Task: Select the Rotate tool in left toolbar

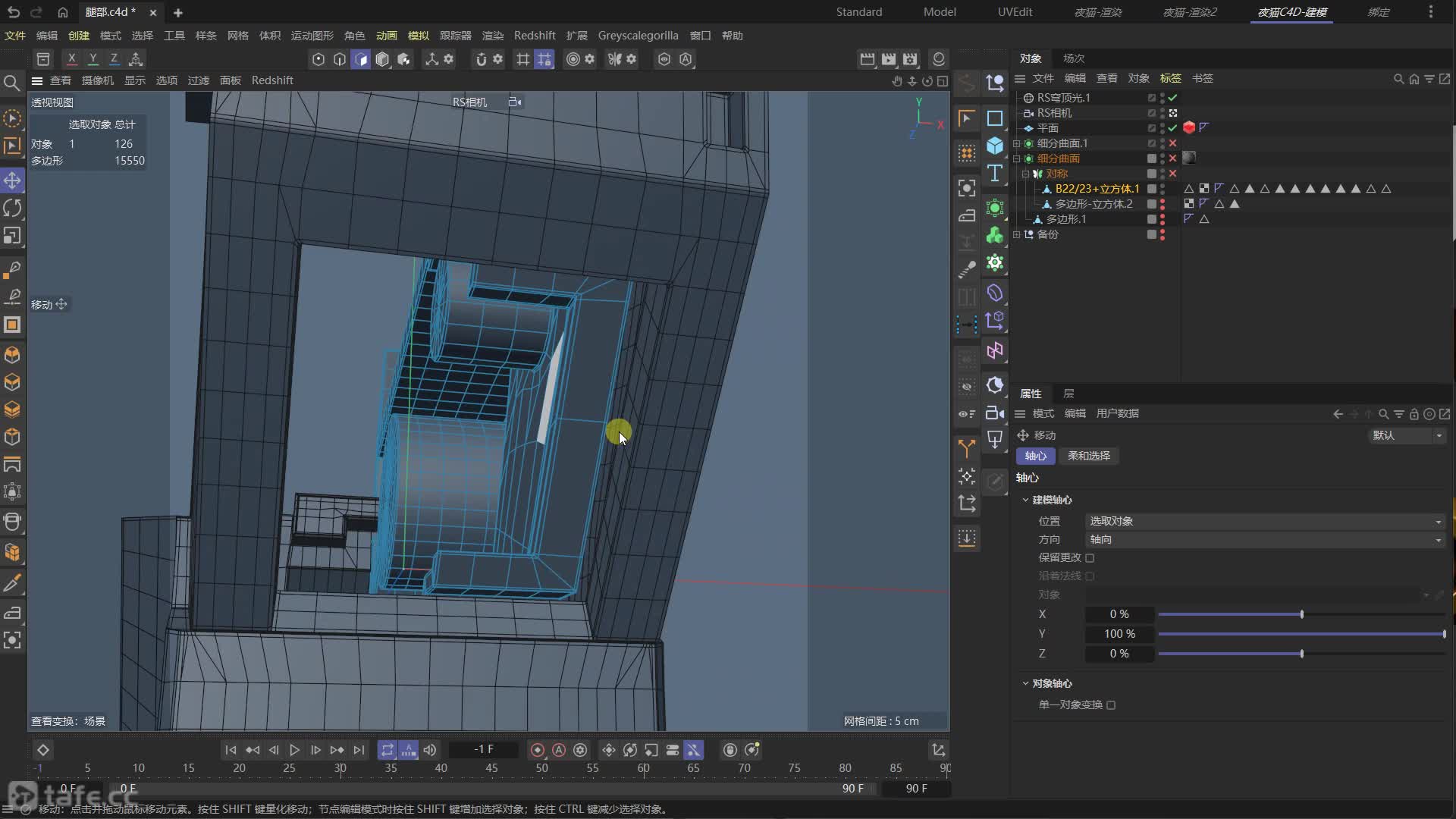Action: [12, 208]
